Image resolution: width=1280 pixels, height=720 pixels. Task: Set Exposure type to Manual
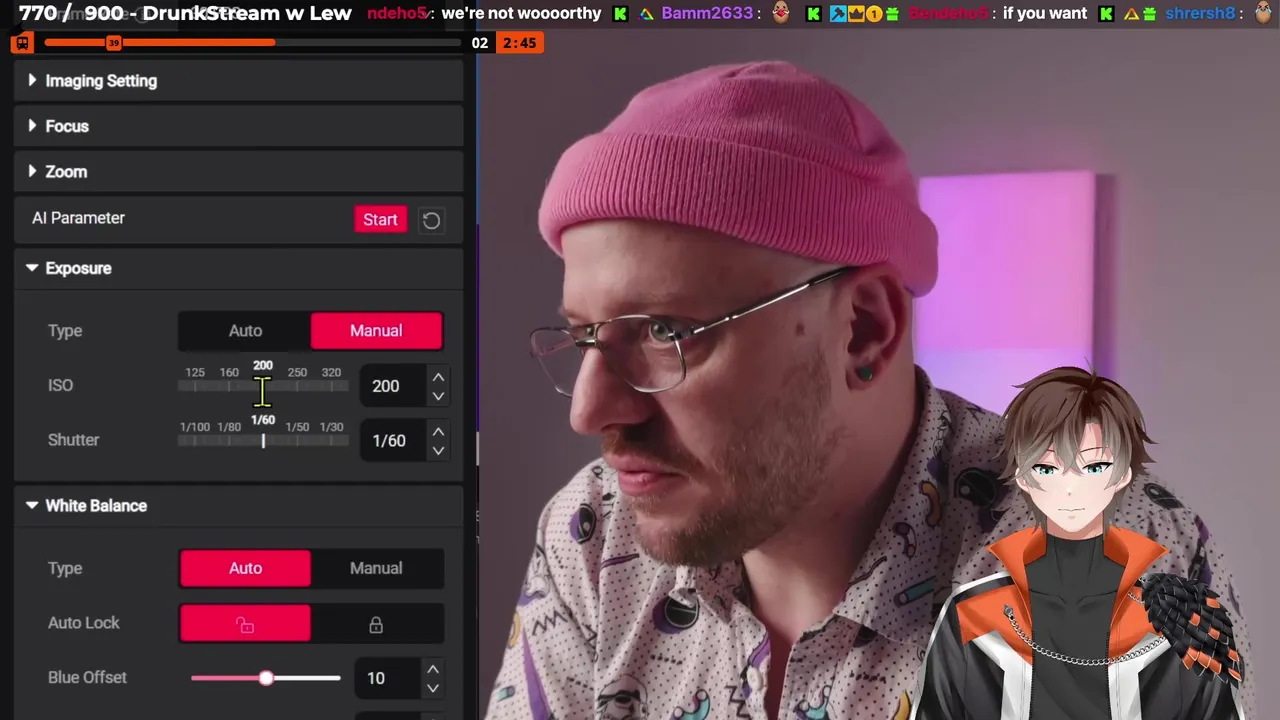[376, 331]
